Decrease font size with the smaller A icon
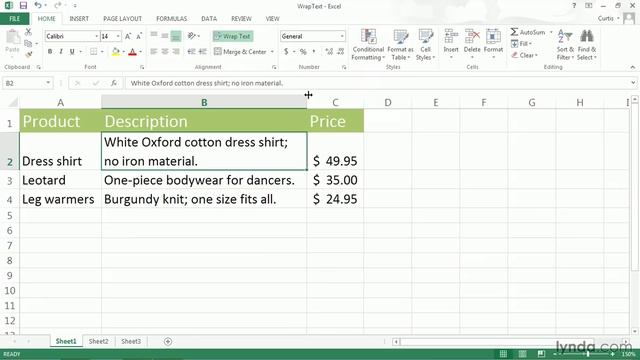The height and width of the screenshot is (360, 640). tap(139, 36)
